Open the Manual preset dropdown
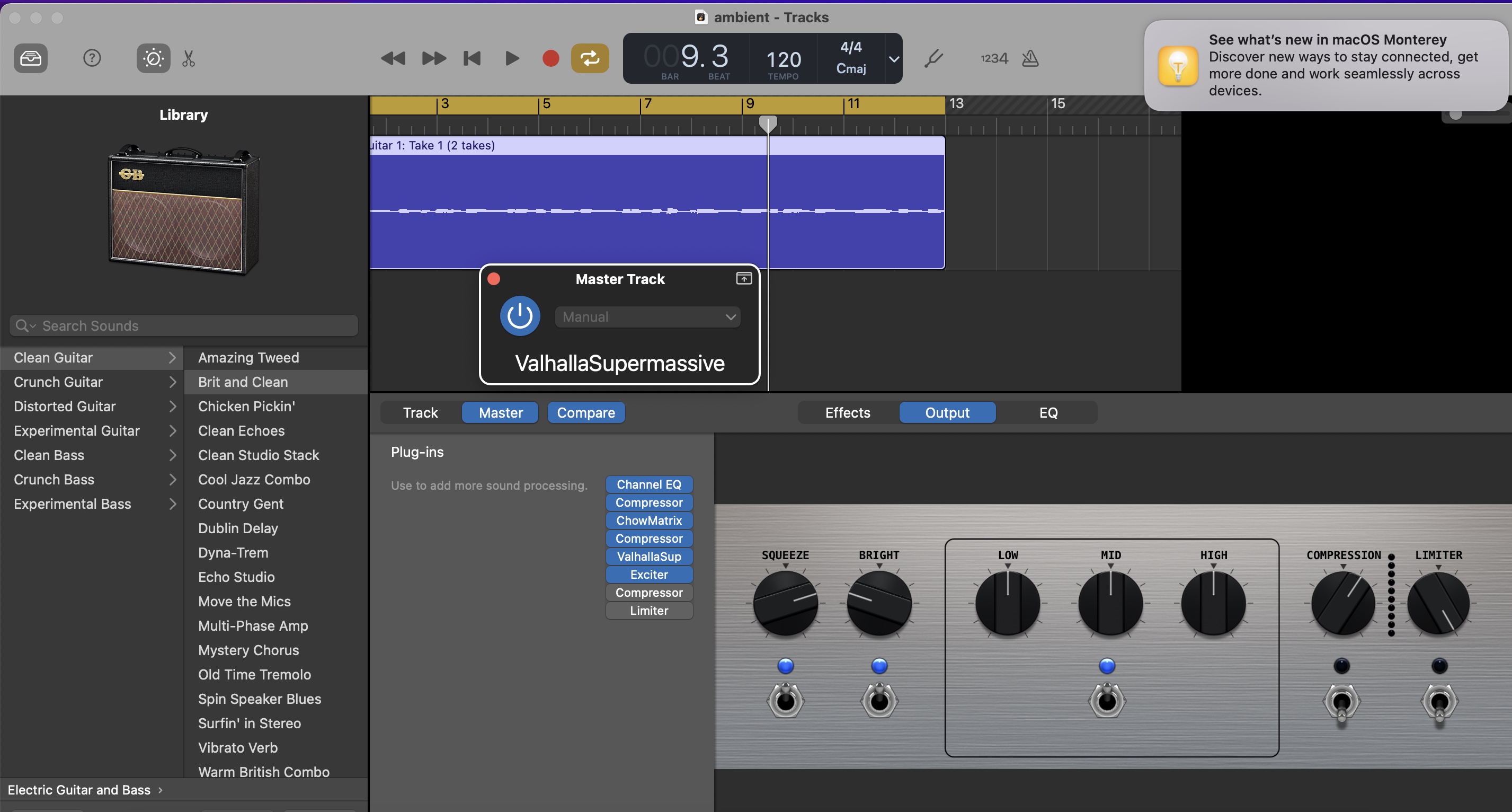1512x812 pixels. 647,317
